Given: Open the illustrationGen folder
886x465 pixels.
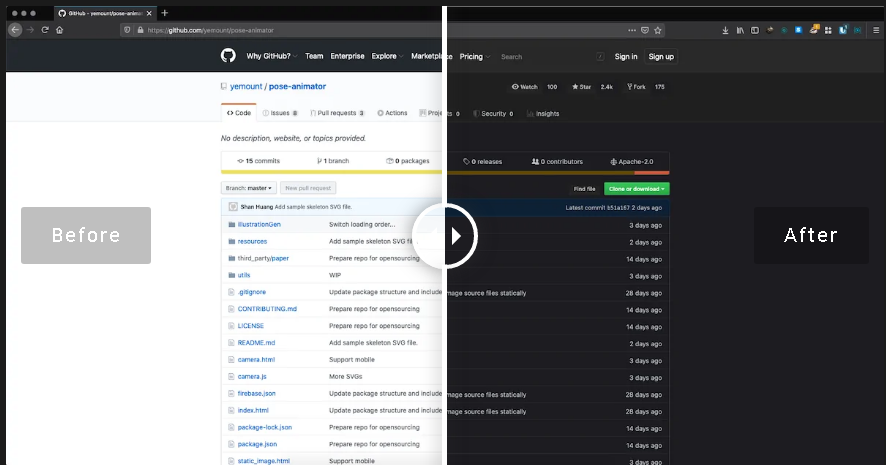Looking at the screenshot, I should tap(259, 224).
